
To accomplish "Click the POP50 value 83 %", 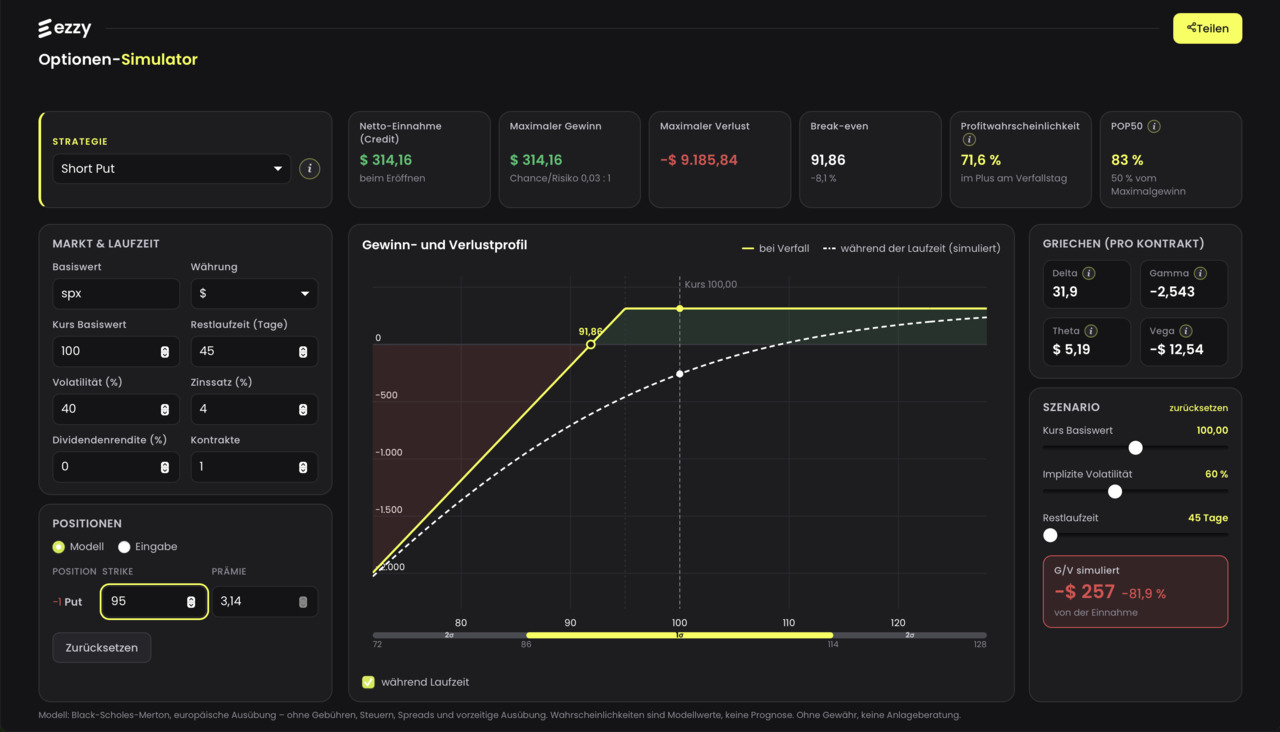I will [1127, 160].
